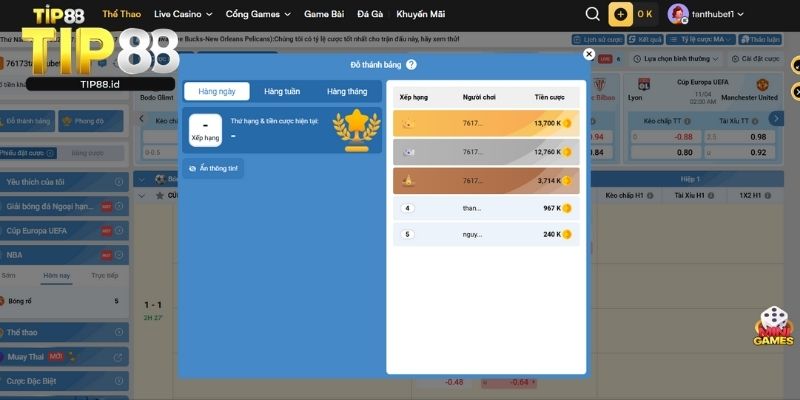Switch to the Hàng tháng tab
Image resolution: width=800 pixels, height=400 pixels.
347,91
